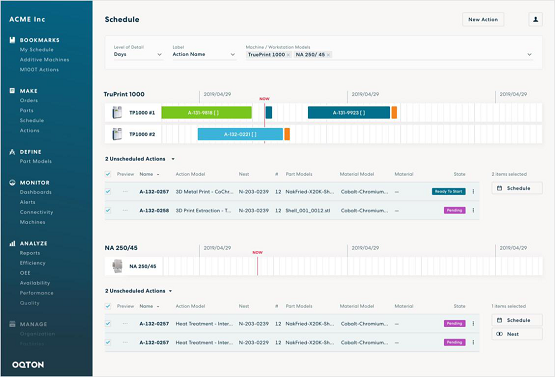Uncheck the A-132-0258 Print Extraction row
The image size is (555, 377).
tap(108, 210)
